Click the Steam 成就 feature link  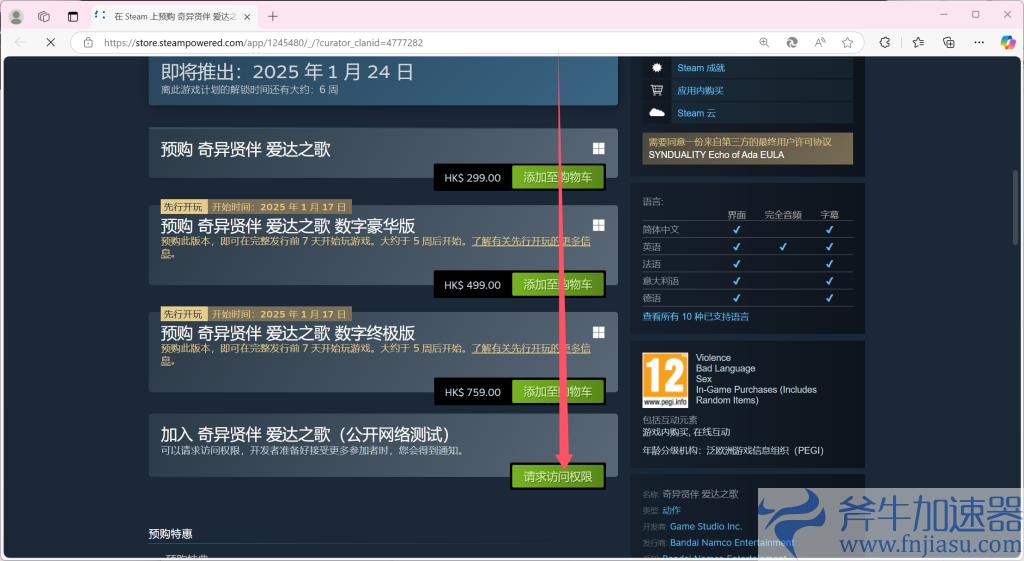point(701,68)
